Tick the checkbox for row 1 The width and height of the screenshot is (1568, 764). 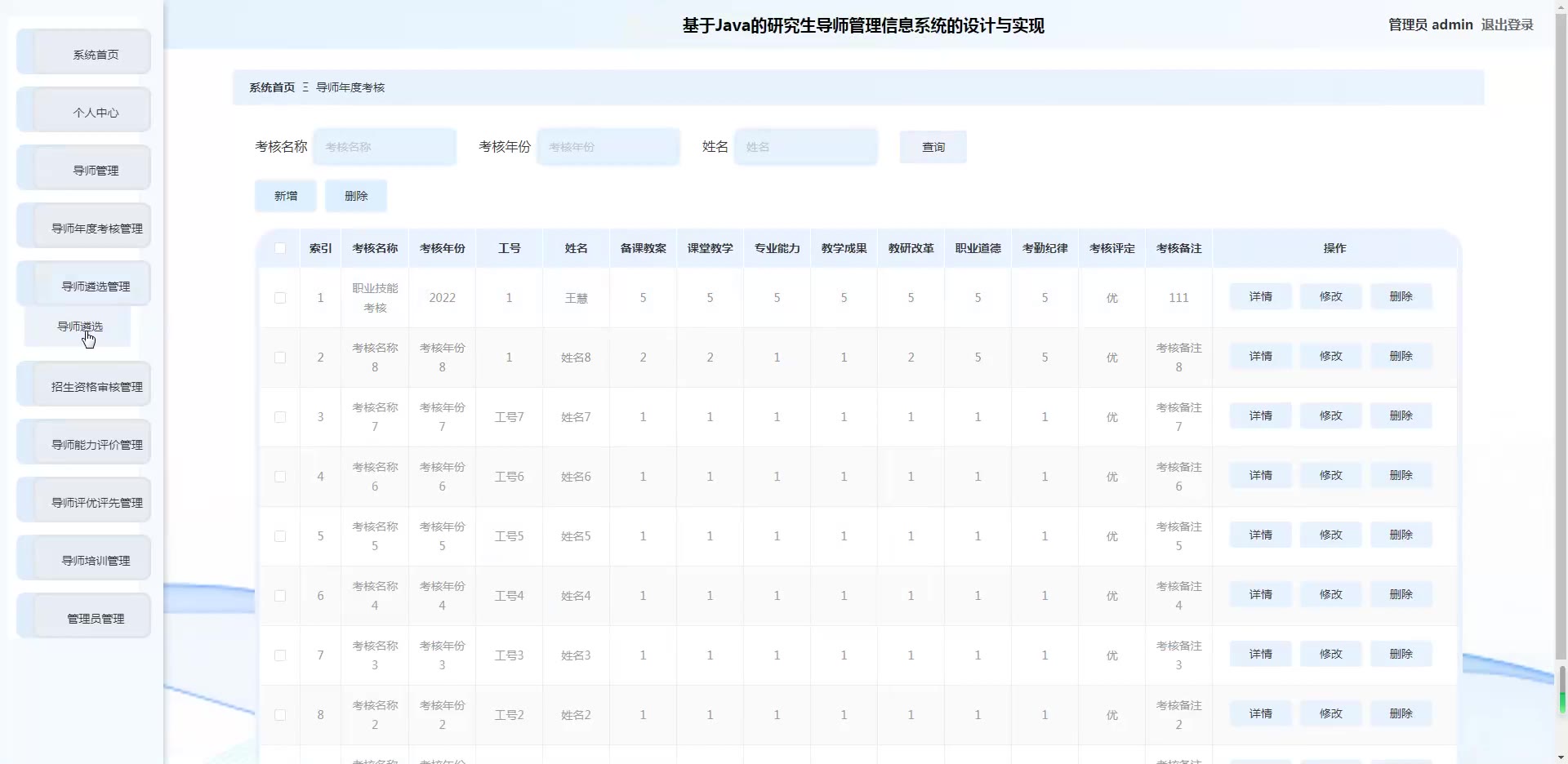(280, 298)
